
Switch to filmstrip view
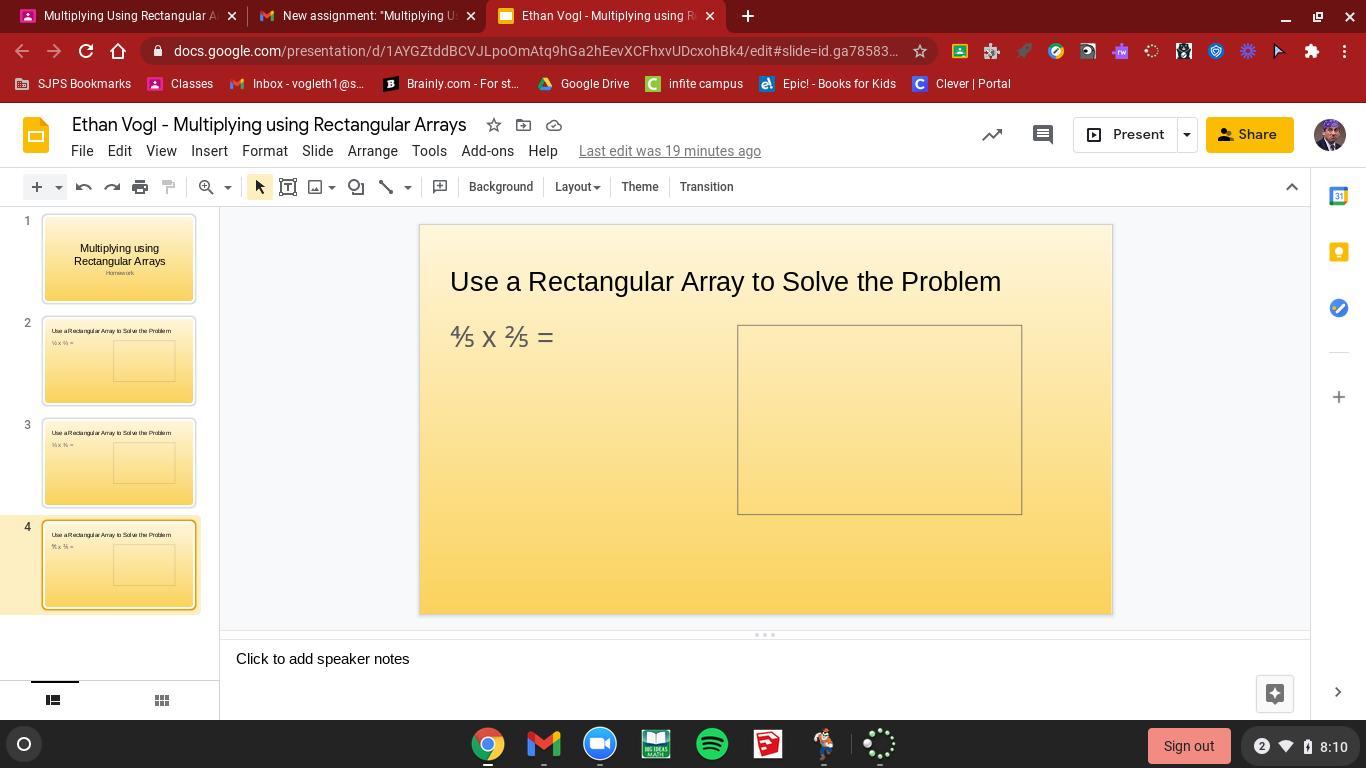(x=53, y=700)
